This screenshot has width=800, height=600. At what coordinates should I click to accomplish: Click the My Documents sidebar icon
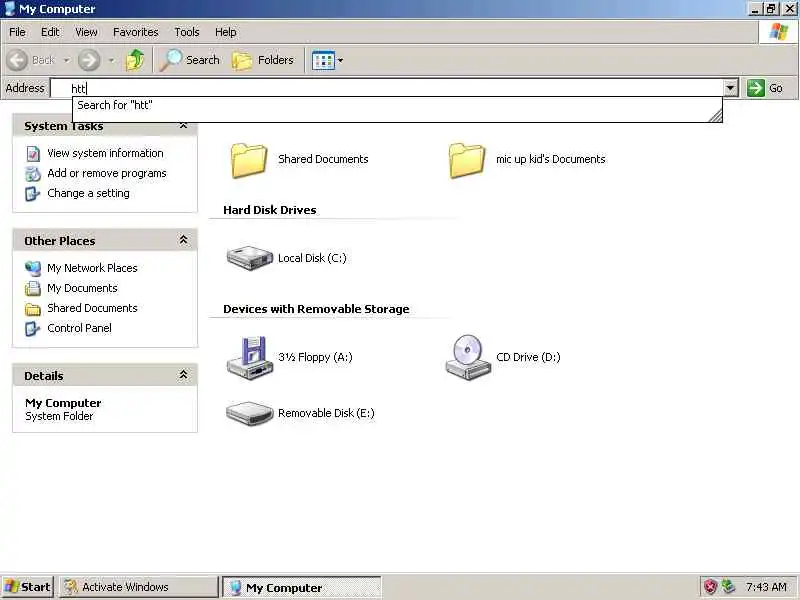(x=33, y=288)
